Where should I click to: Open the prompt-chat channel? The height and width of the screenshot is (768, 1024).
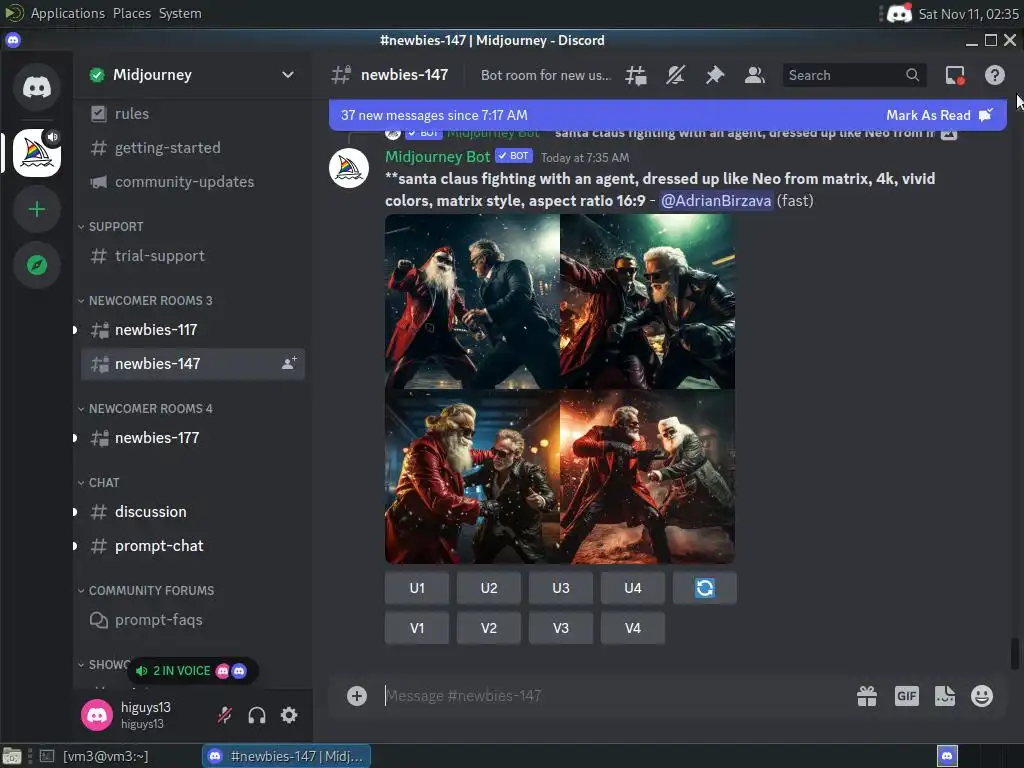tap(193, 545)
